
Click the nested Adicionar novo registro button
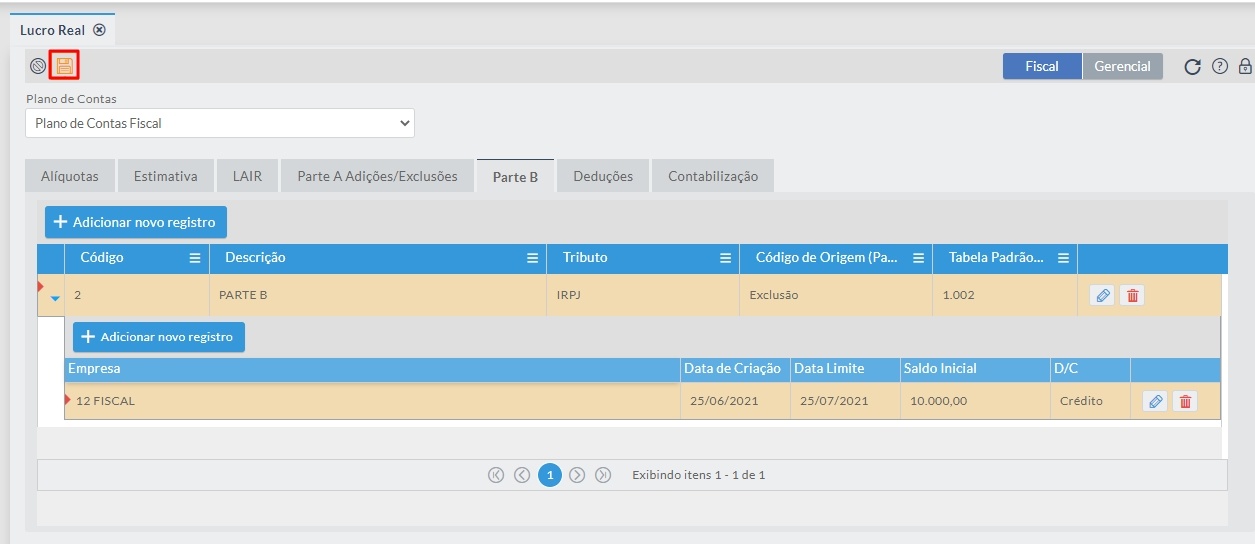[158, 337]
